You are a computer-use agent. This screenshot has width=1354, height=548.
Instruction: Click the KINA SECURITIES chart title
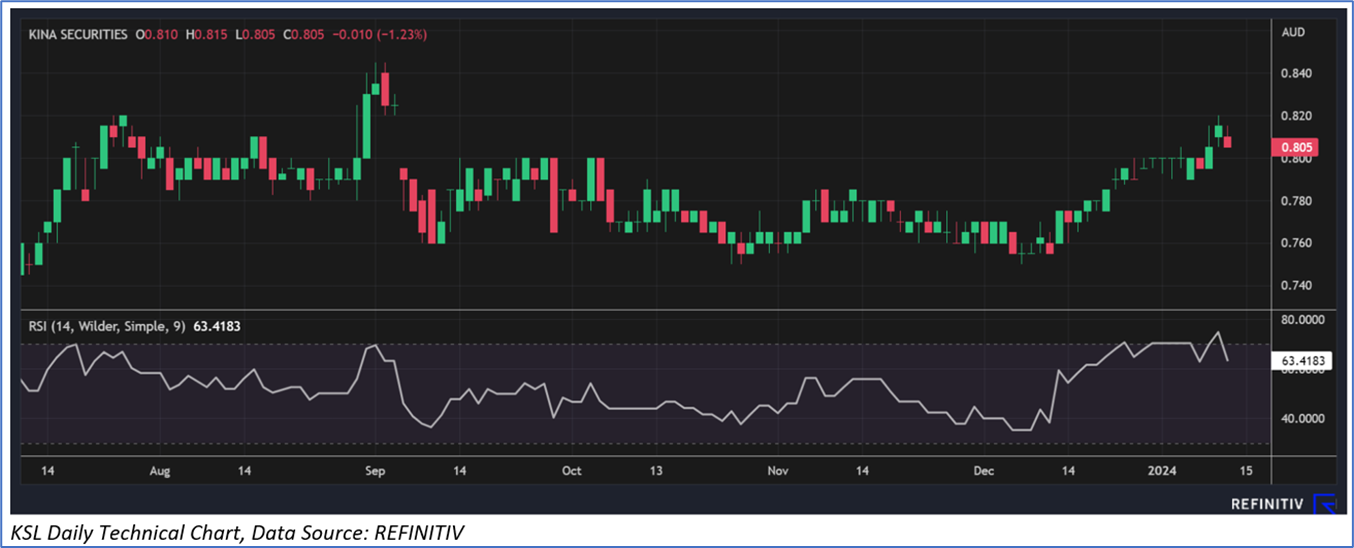[x=78, y=34]
